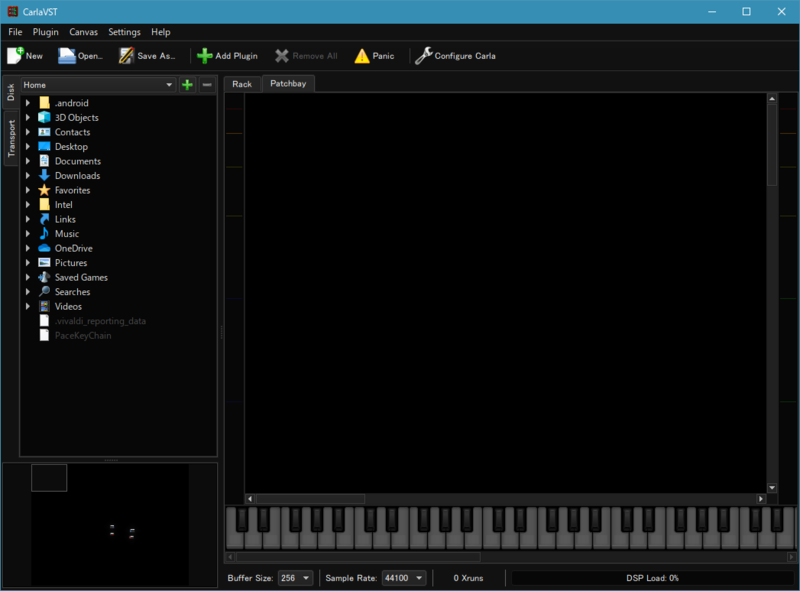Image resolution: width=800 pixels, height=591 pixels.
Task: Remove disk location with minus button
Action: pyautogui.click(x=207, y=85)
